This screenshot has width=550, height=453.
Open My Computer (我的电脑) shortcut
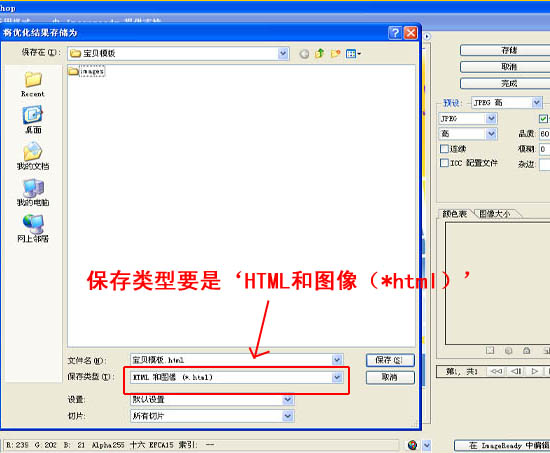[33, 192]
